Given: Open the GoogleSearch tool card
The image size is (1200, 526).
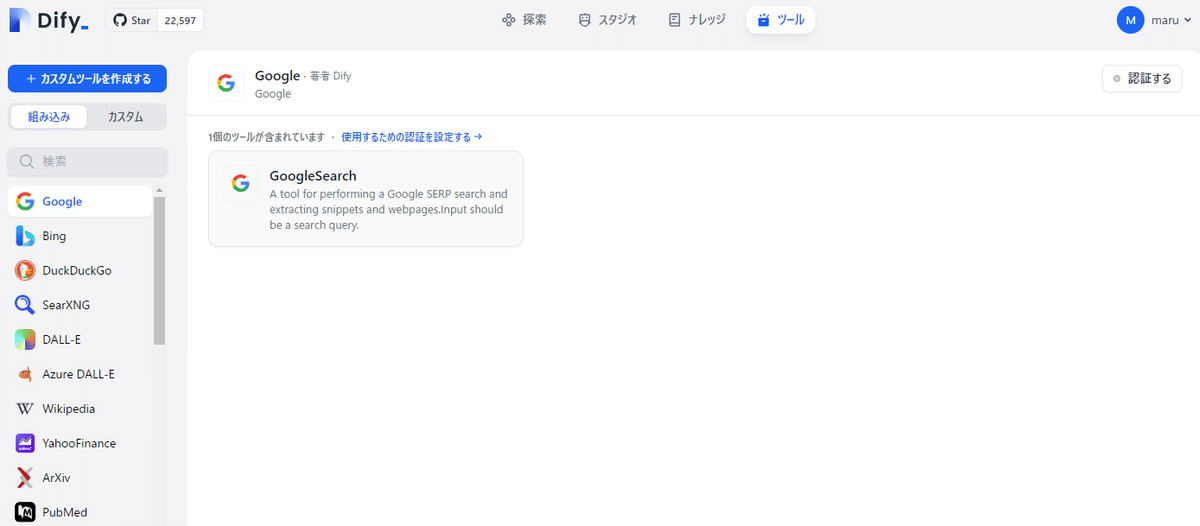Looking at the screenshot, I should pos(366,198).
